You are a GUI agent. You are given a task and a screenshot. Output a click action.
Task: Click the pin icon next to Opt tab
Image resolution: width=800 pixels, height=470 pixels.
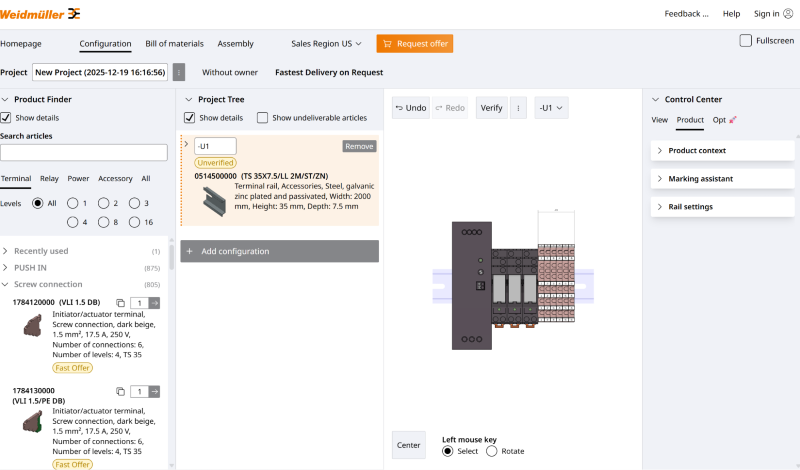[733, 120]
